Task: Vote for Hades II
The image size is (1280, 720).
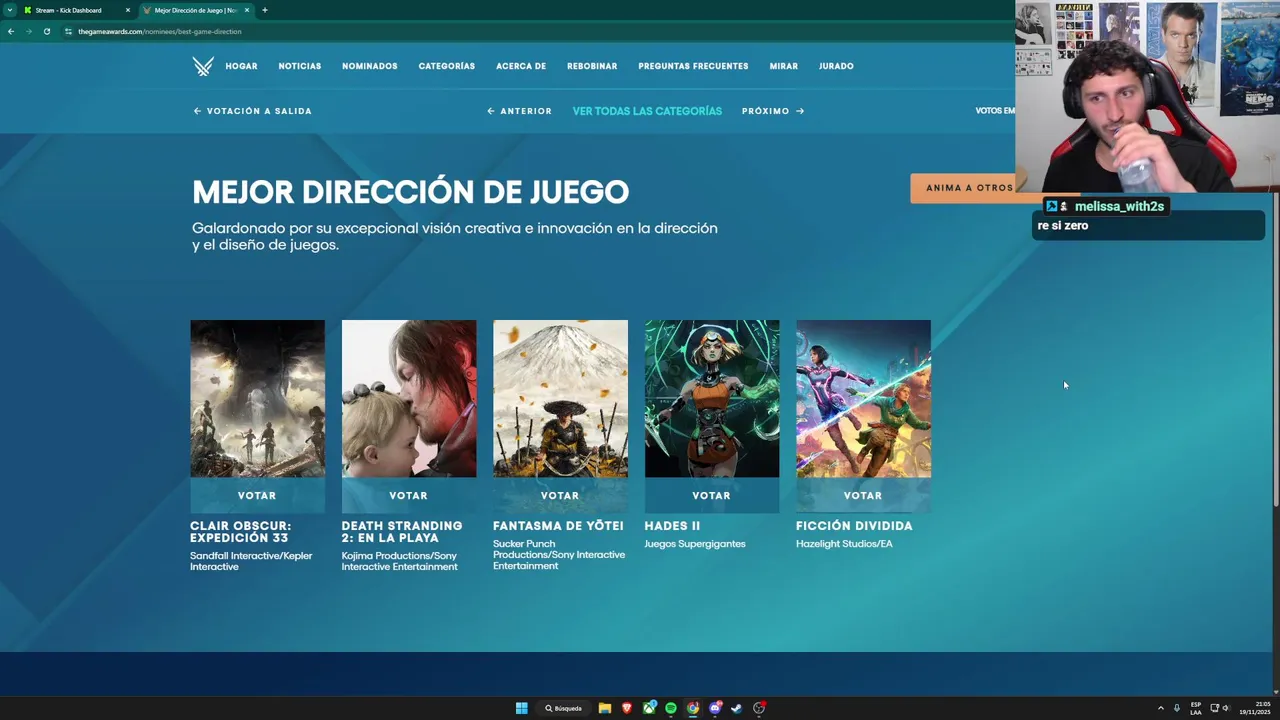Action: pos(712,495)
